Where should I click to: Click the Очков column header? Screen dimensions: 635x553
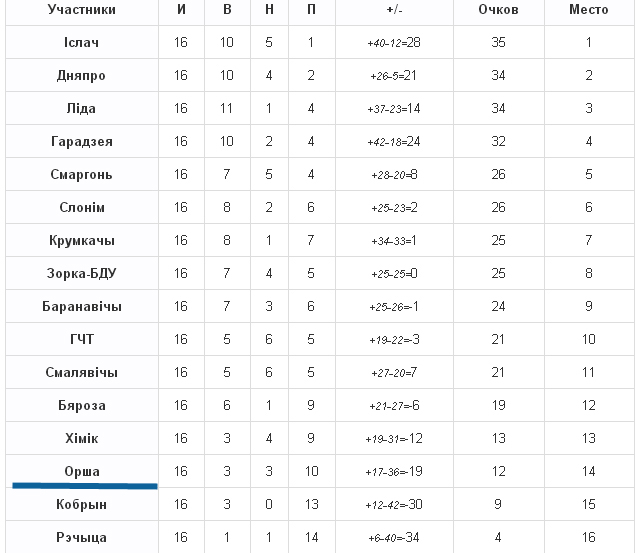[x=499, y=10]
